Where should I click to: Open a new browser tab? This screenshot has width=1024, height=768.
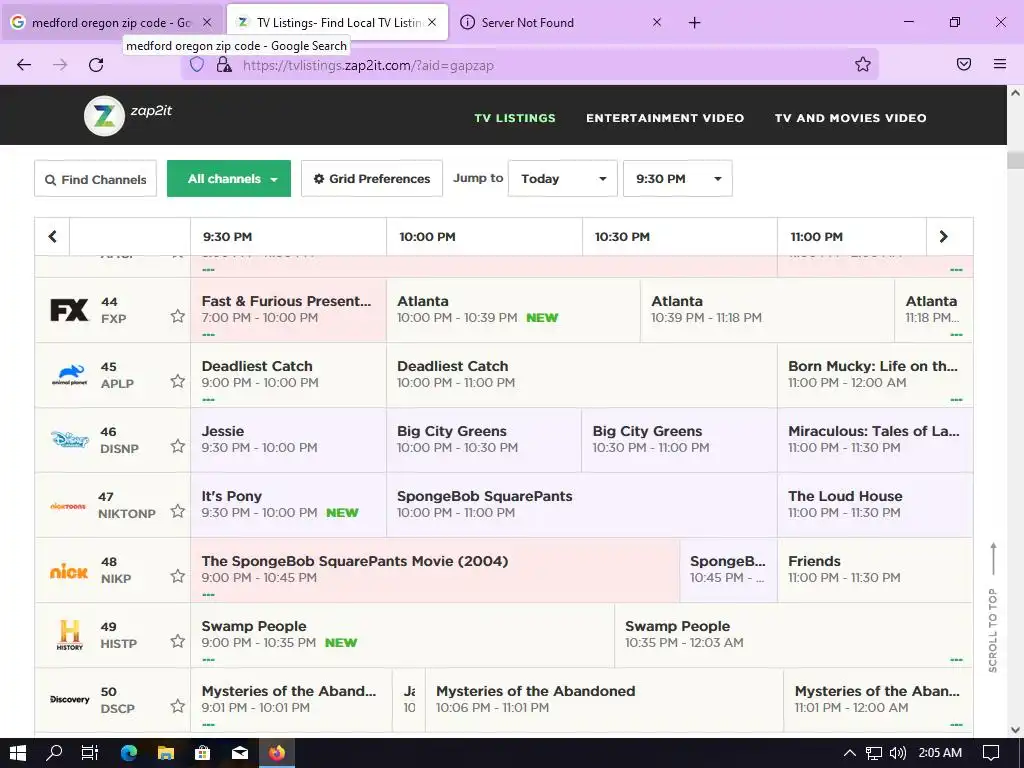(694, 22)
